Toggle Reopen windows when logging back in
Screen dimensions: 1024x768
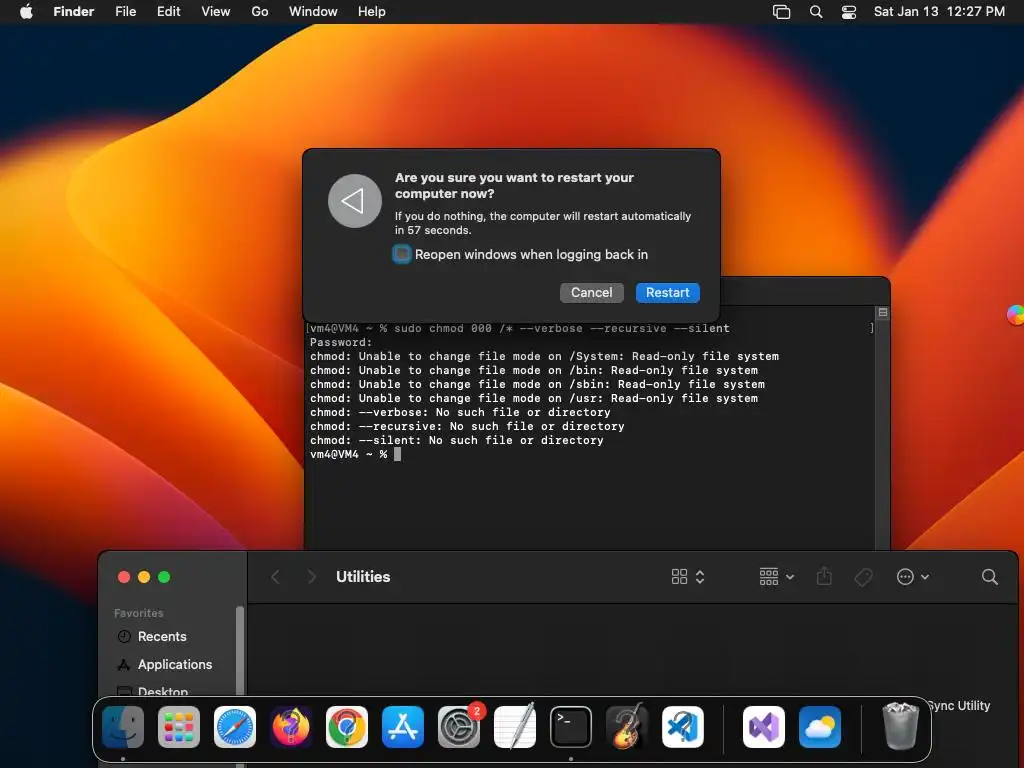[402, 254]
